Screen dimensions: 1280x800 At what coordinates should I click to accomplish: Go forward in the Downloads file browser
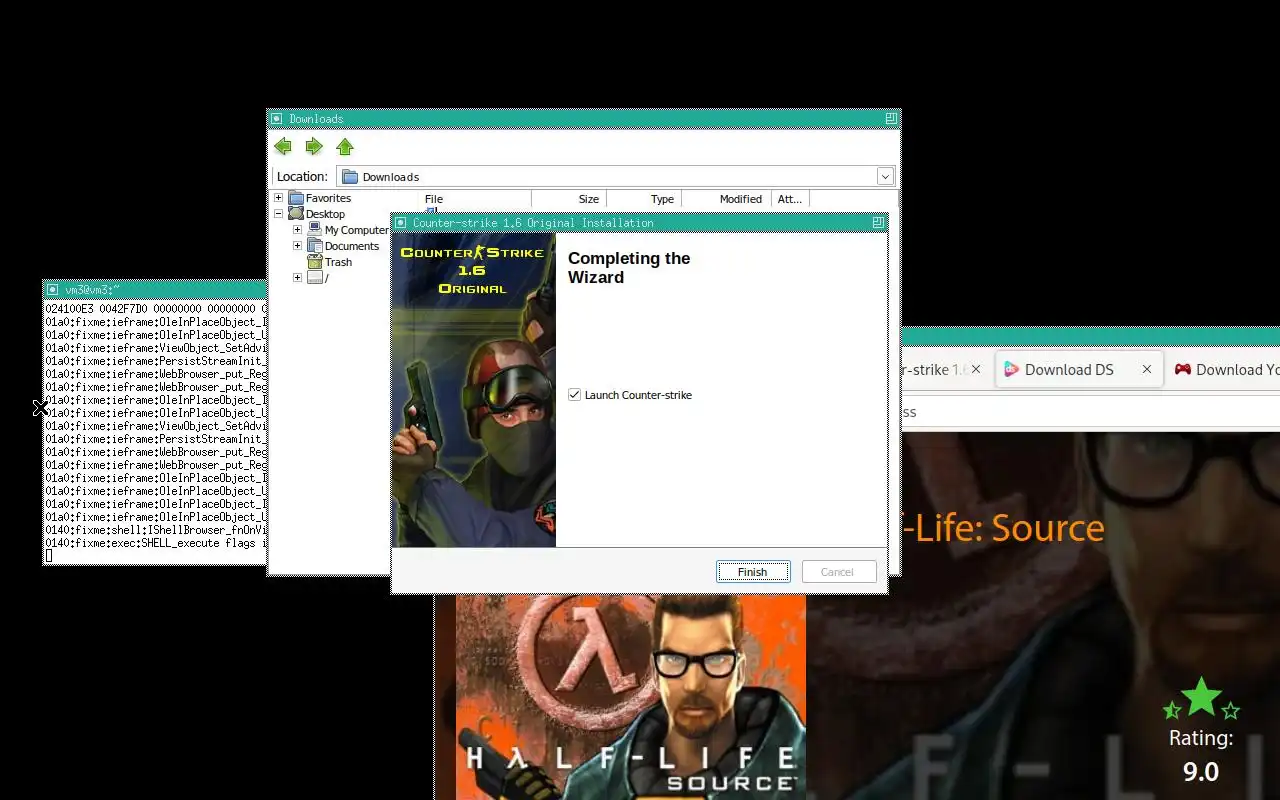pos(314,147)
